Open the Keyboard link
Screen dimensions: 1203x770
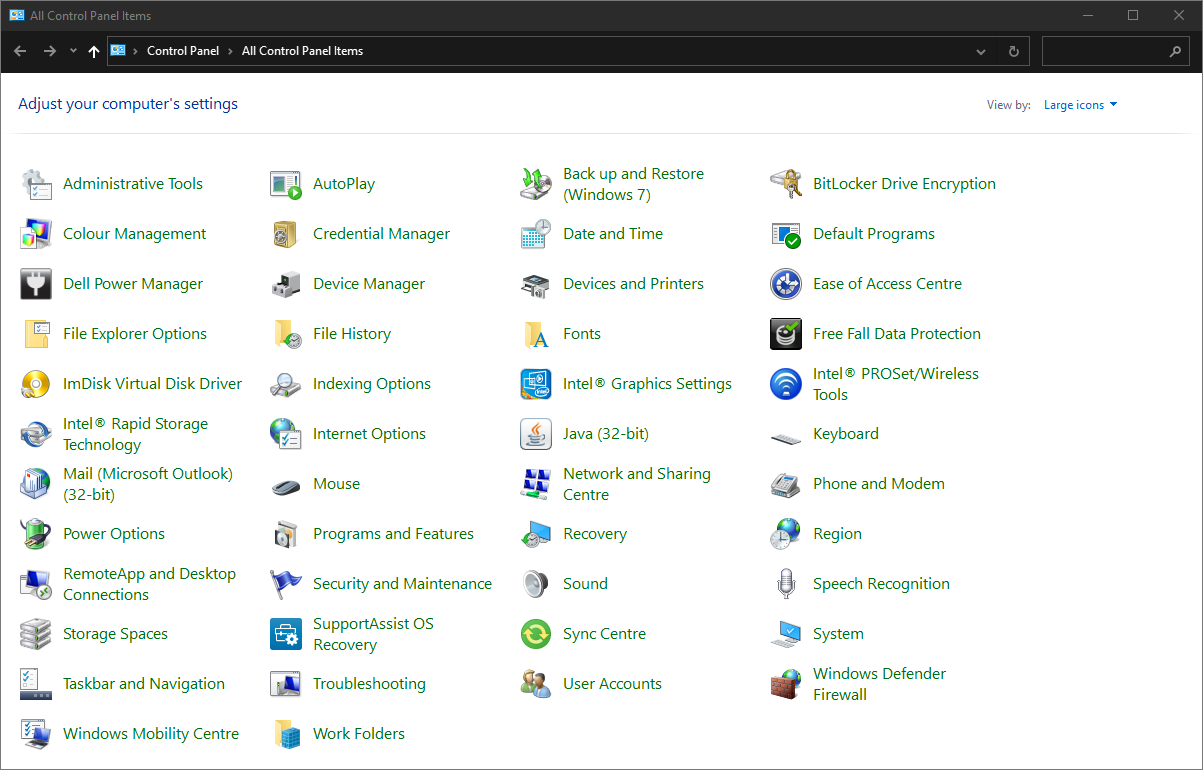click(846, 434)
